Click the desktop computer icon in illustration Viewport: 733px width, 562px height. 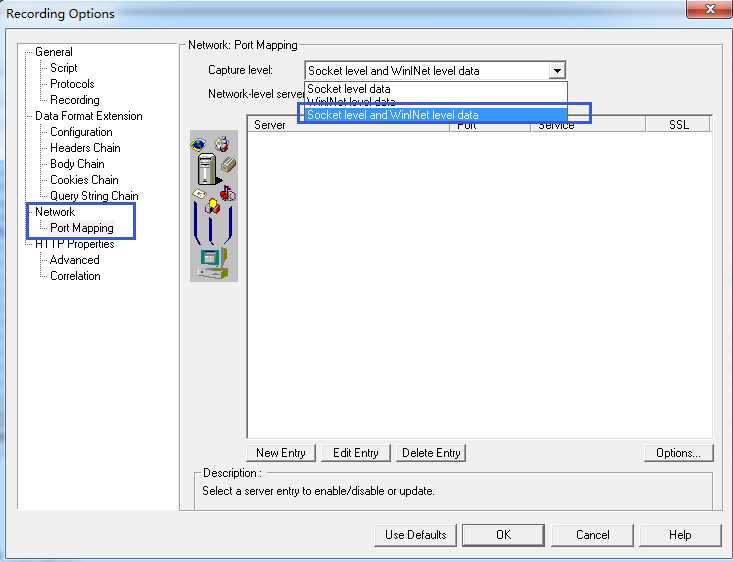214,263
